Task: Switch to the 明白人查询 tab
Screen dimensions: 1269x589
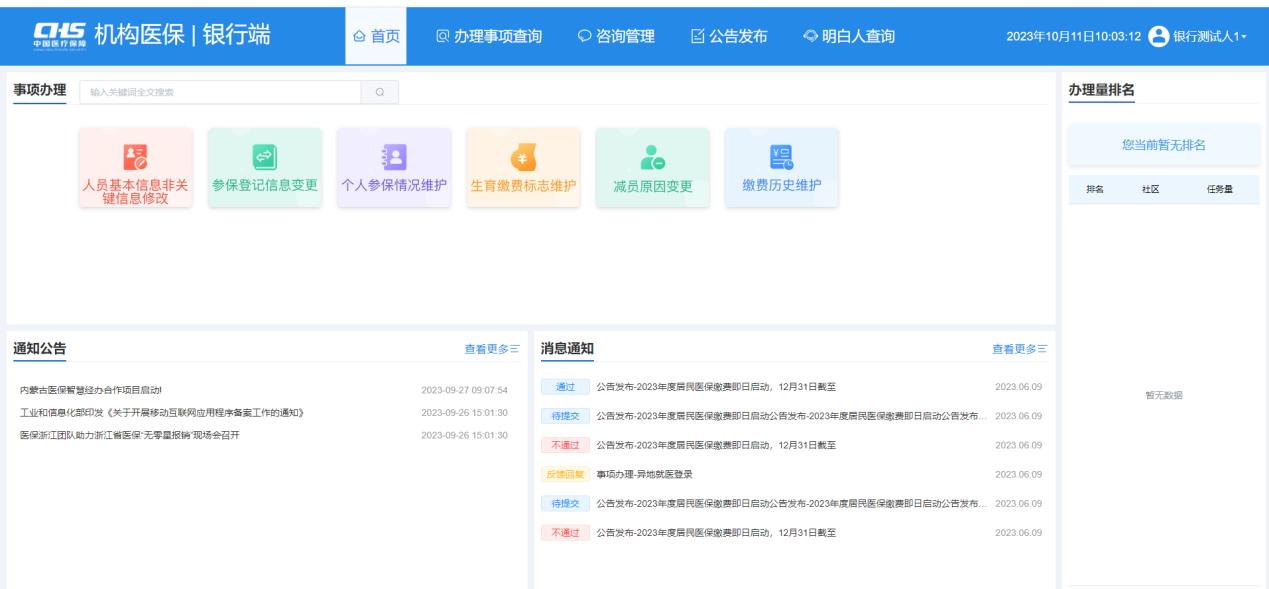Action: tap(849, 36)
